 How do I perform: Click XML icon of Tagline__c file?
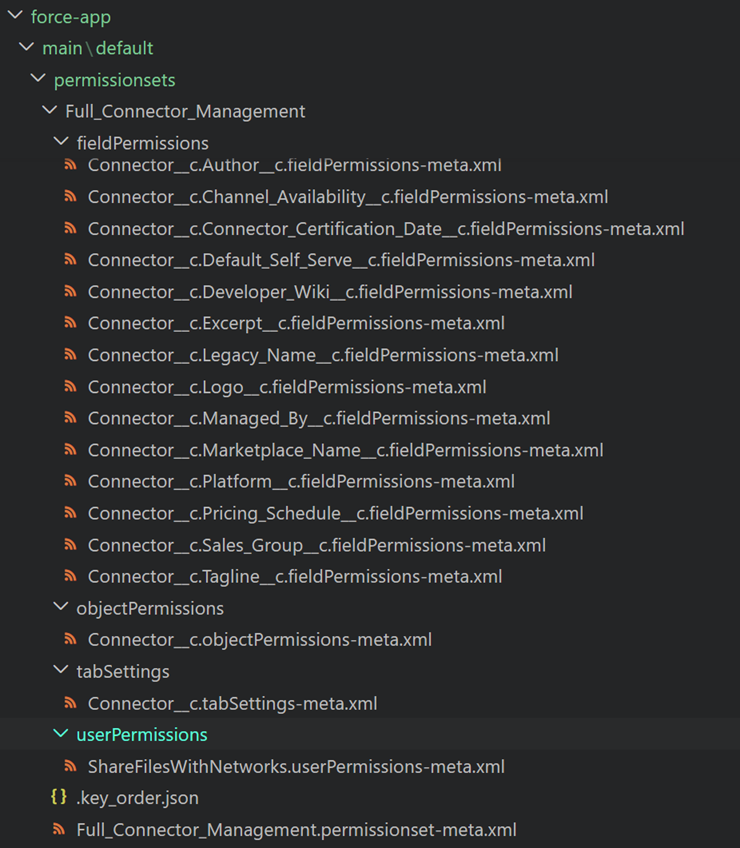point(70,576)
